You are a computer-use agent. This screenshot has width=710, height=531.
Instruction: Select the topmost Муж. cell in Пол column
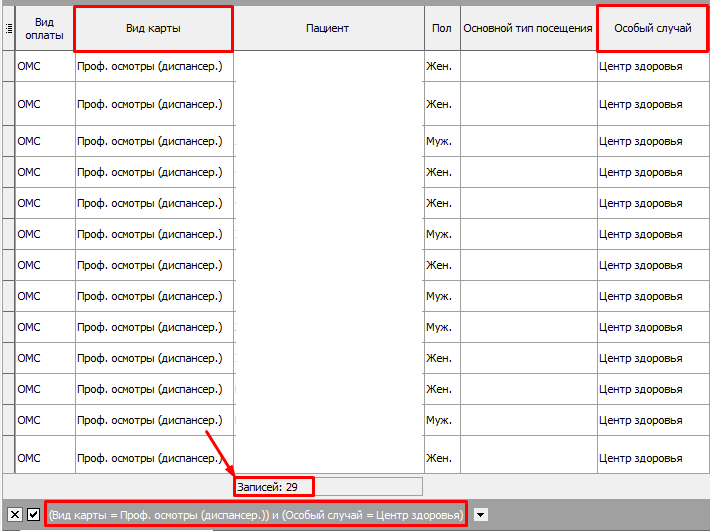click(442, 141)
